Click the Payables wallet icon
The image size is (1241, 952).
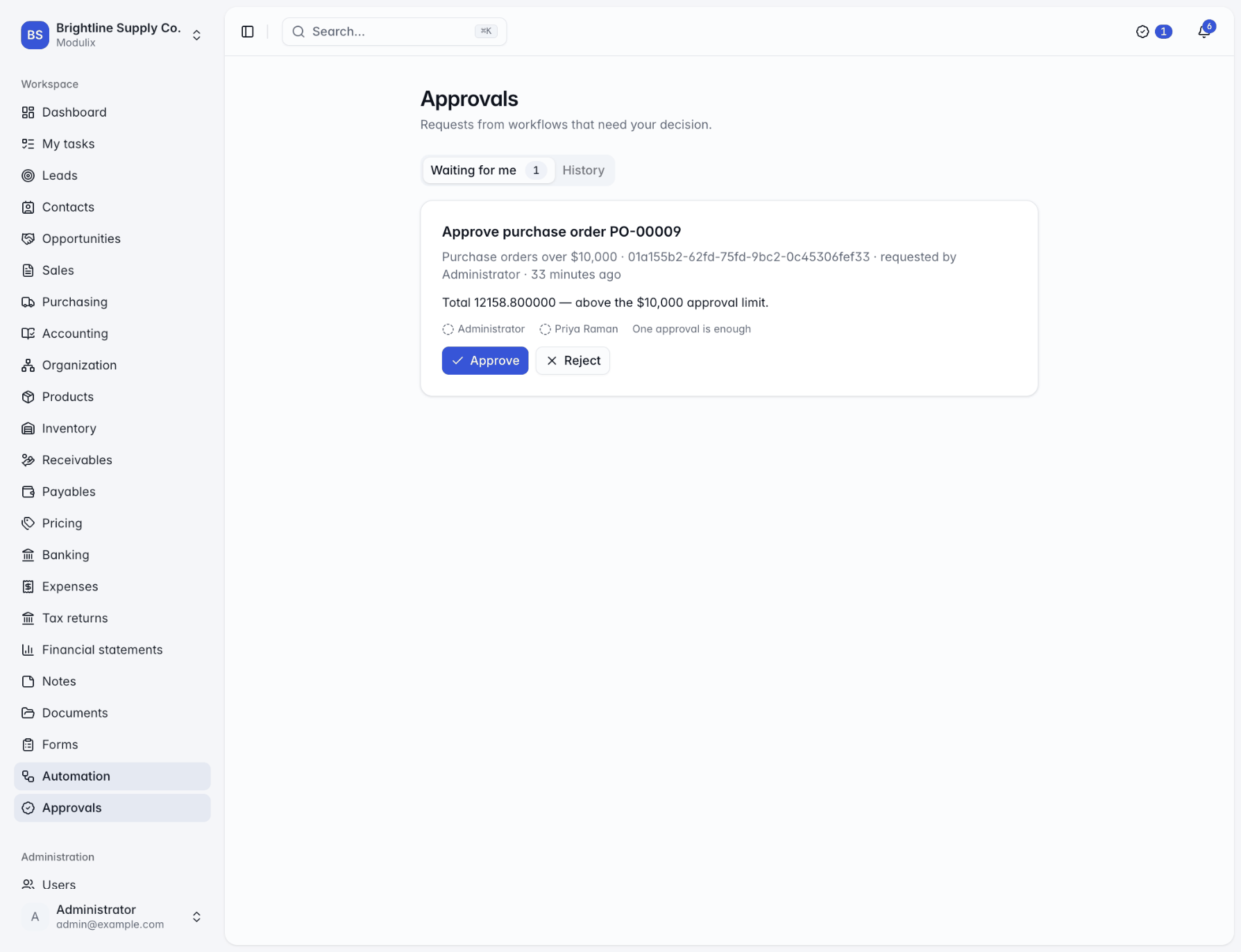(x=28, y=491)
